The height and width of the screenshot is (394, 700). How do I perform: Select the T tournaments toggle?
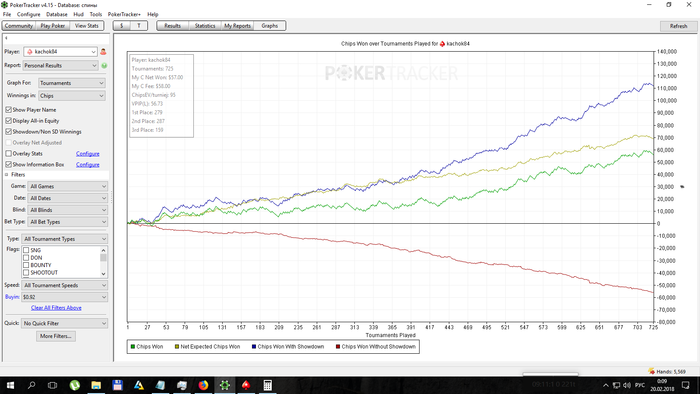pyautogui.click(x=139, y=26)
